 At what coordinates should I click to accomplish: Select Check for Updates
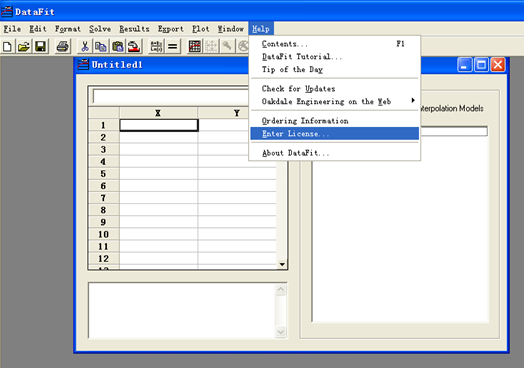tap(335, 89)
